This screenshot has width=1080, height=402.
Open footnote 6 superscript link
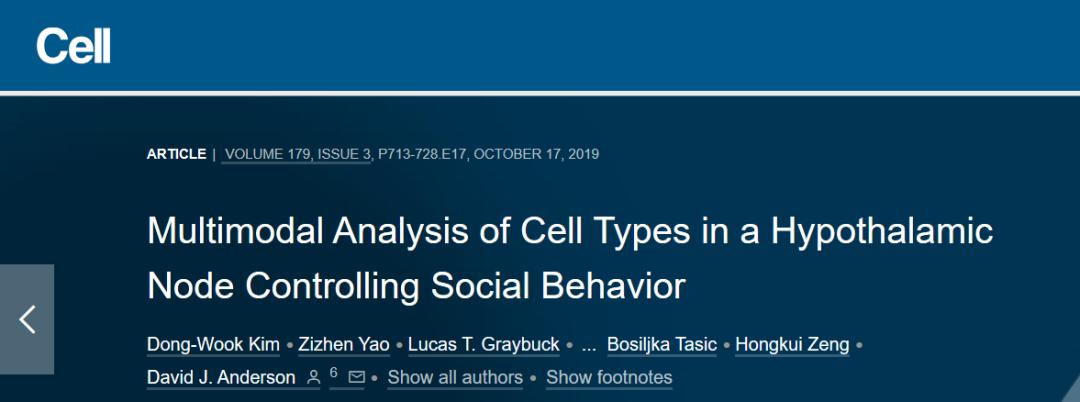point(334,372)
